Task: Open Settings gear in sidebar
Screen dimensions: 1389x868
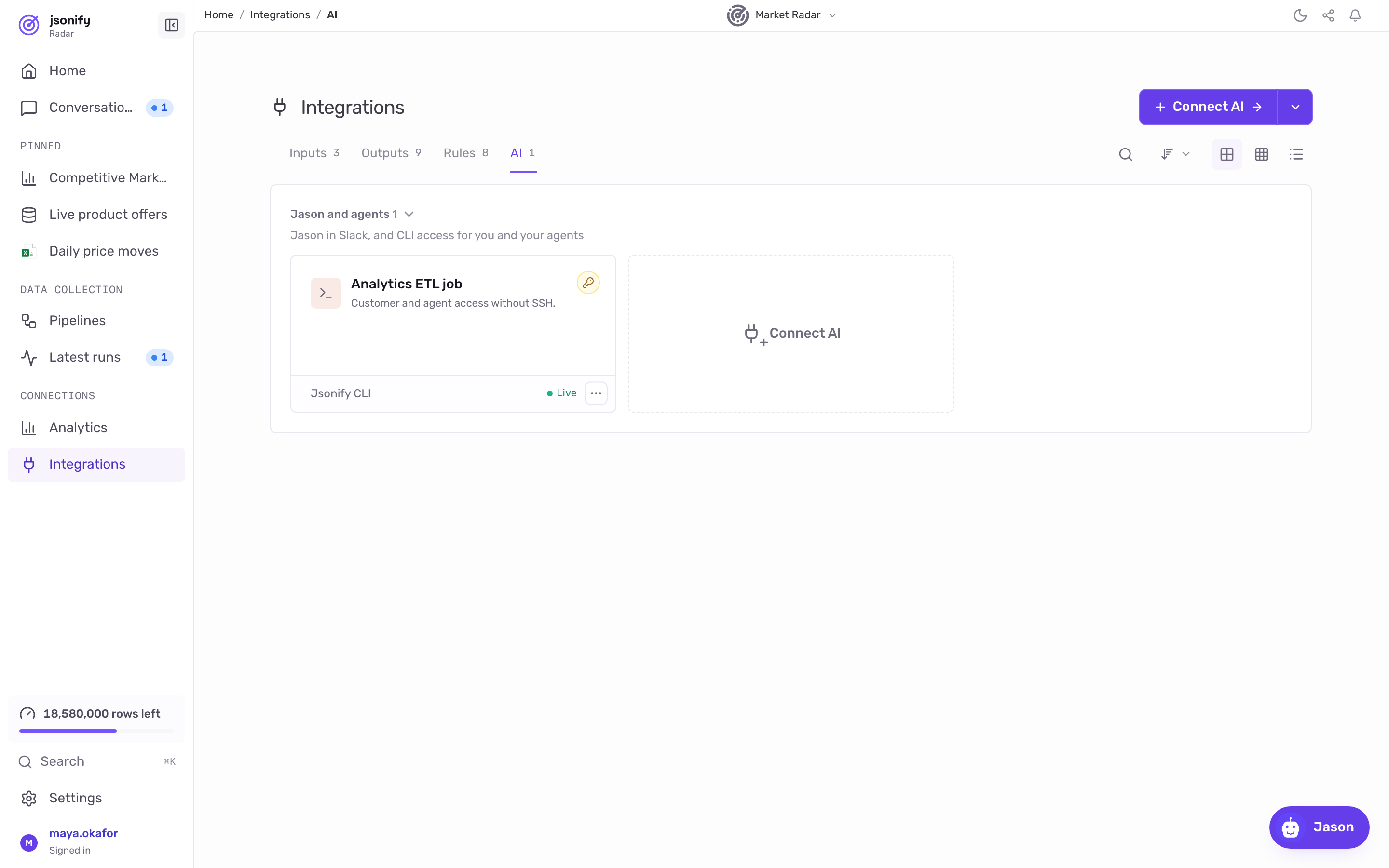Action: [x=96, y=798]
